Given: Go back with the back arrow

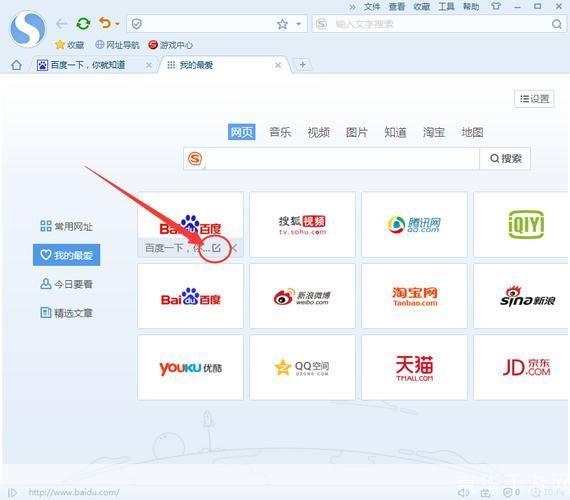Looking at the screenshot, I should click(62, 24).
